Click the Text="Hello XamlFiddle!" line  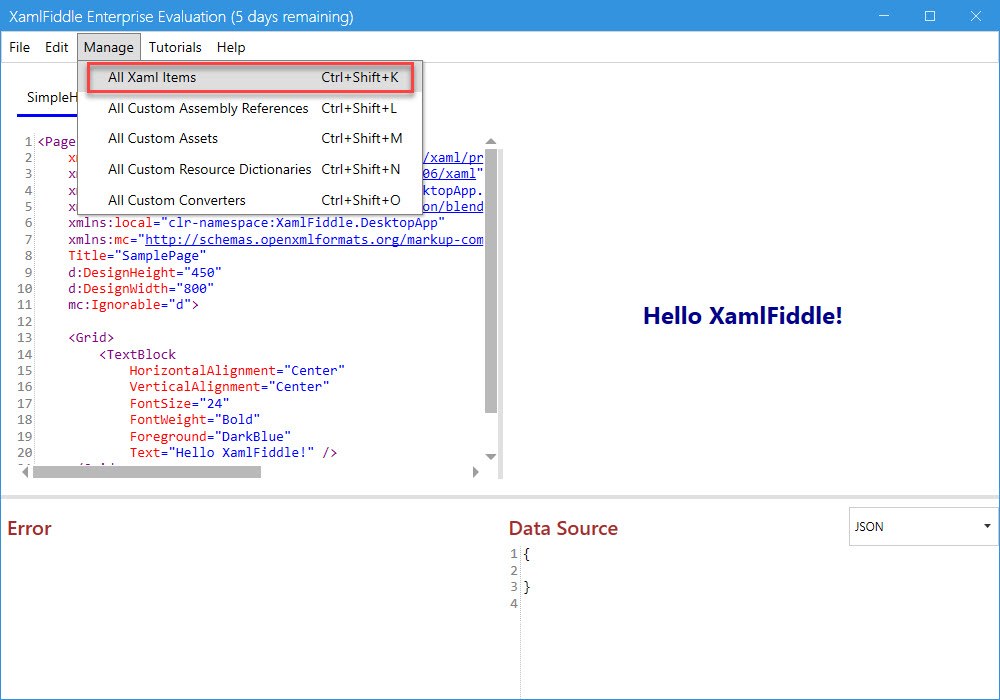tap(233, 453)
